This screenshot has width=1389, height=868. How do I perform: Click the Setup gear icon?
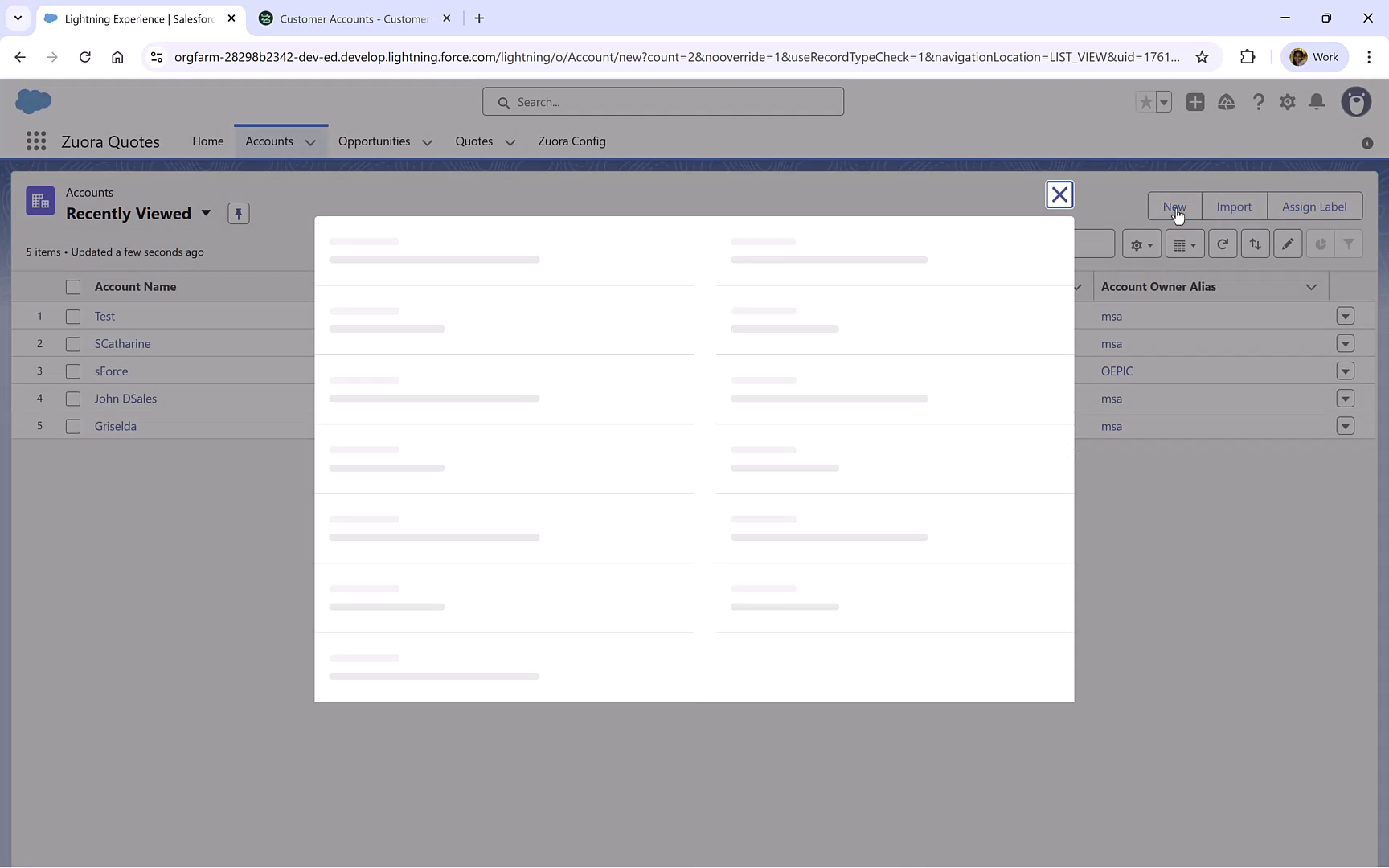coord(1287,102)
